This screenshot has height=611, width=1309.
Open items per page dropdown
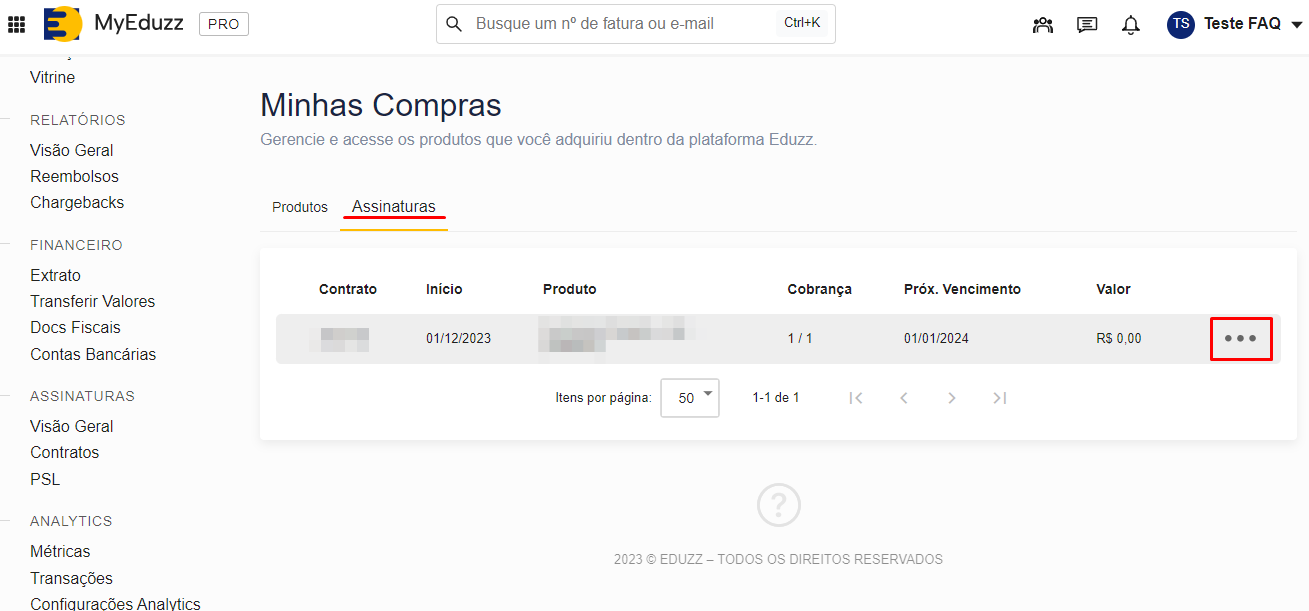690,398
